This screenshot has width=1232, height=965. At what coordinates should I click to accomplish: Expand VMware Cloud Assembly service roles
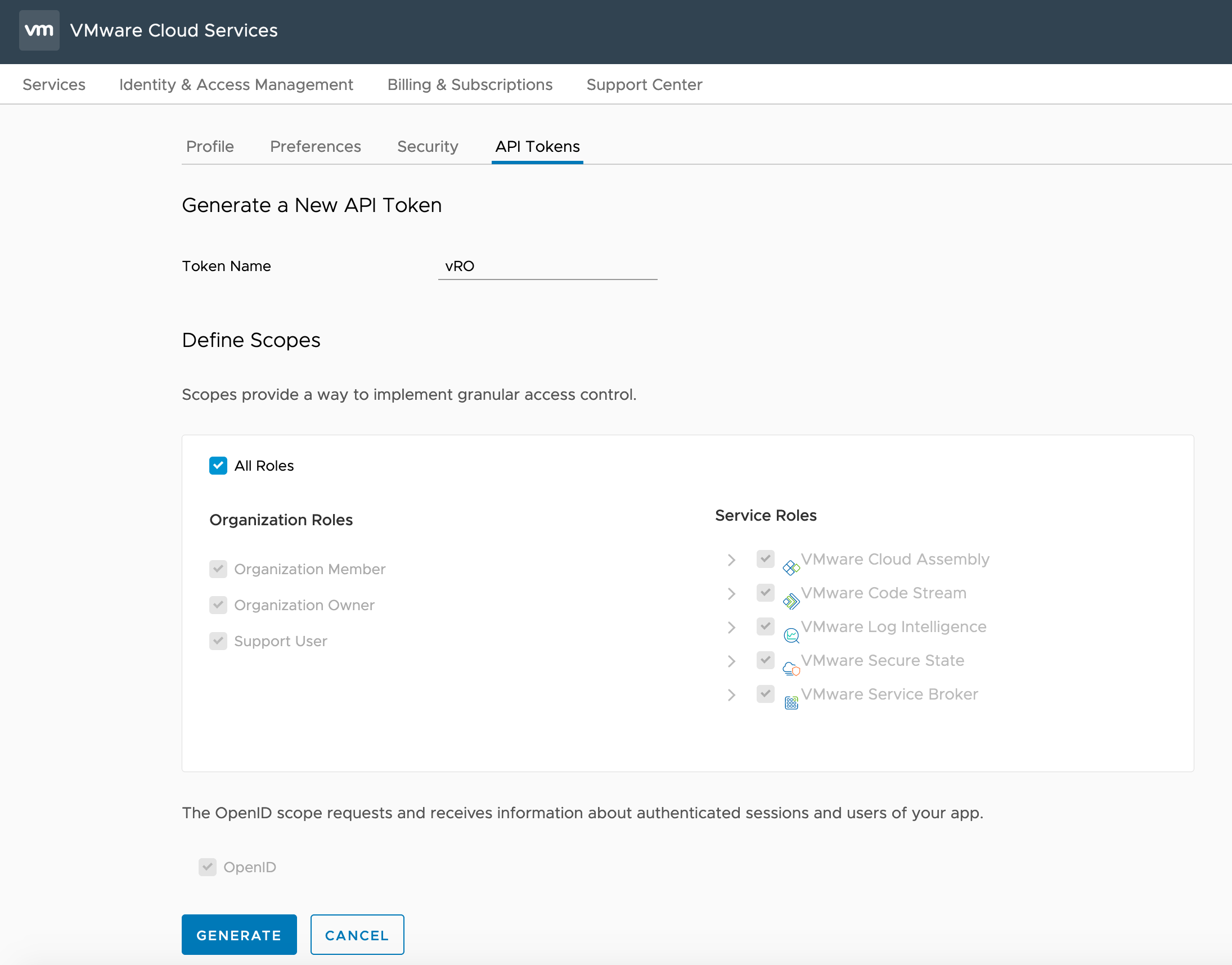(x=731, y=560)
